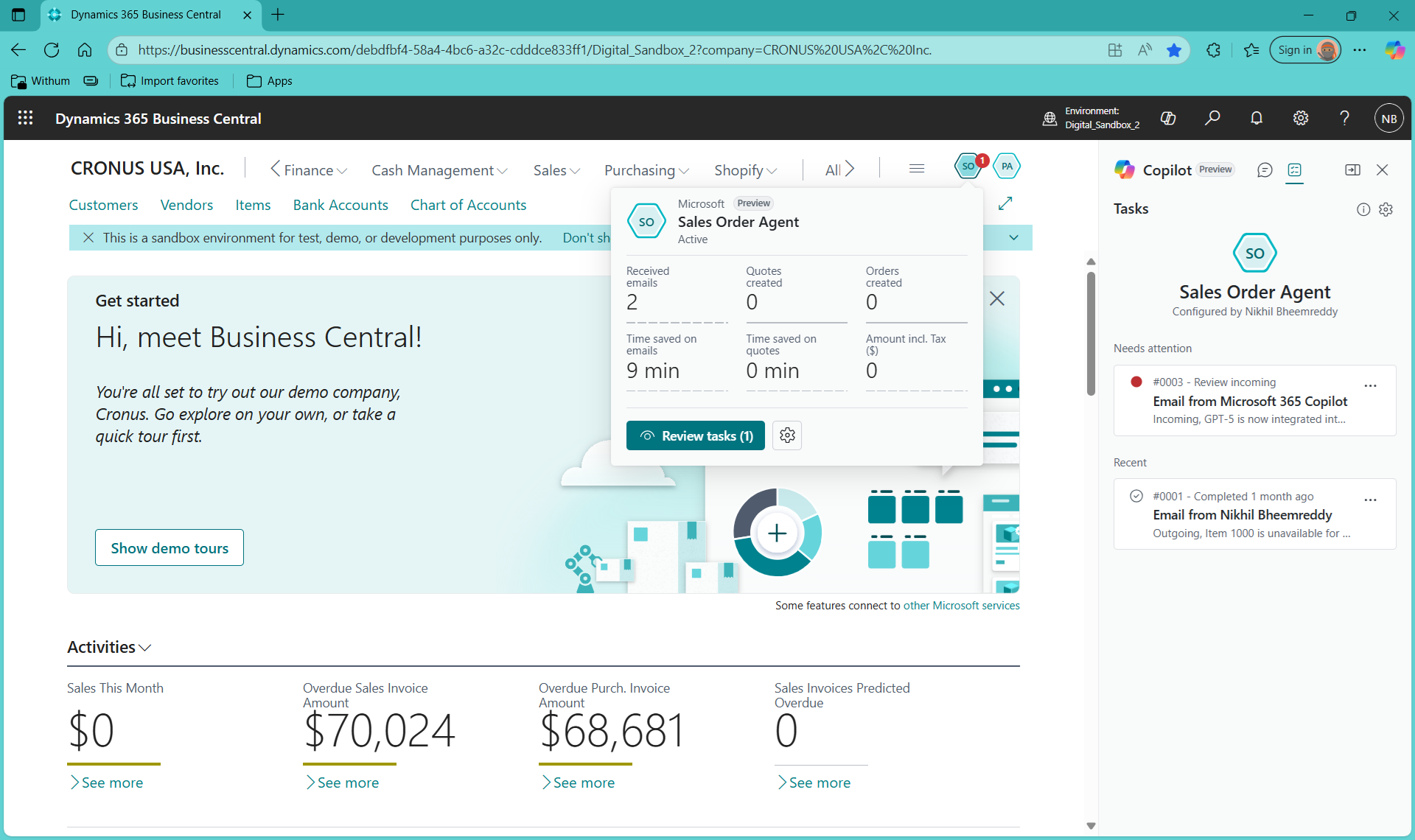1415x840 pixels.
Task: Open the SO Sales Order Agent badge
Action: pos(969,167)
